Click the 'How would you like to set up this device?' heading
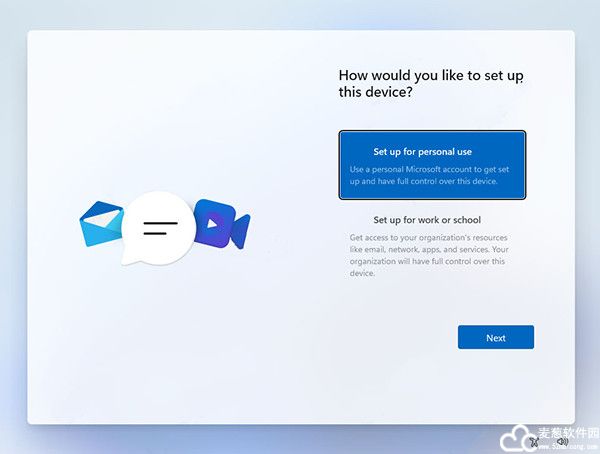 click(x=431, y=83)
